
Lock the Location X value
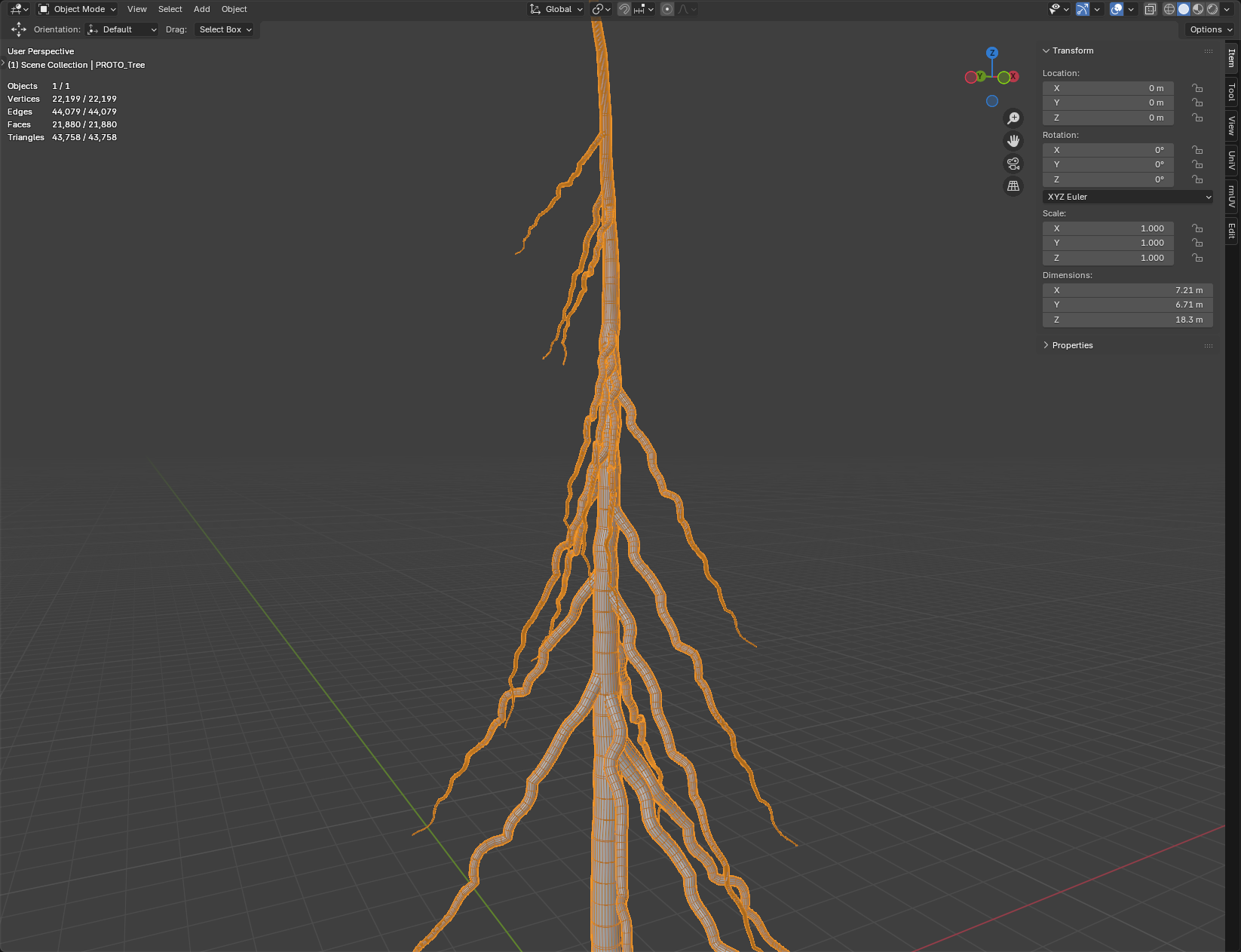point(1197,88)
